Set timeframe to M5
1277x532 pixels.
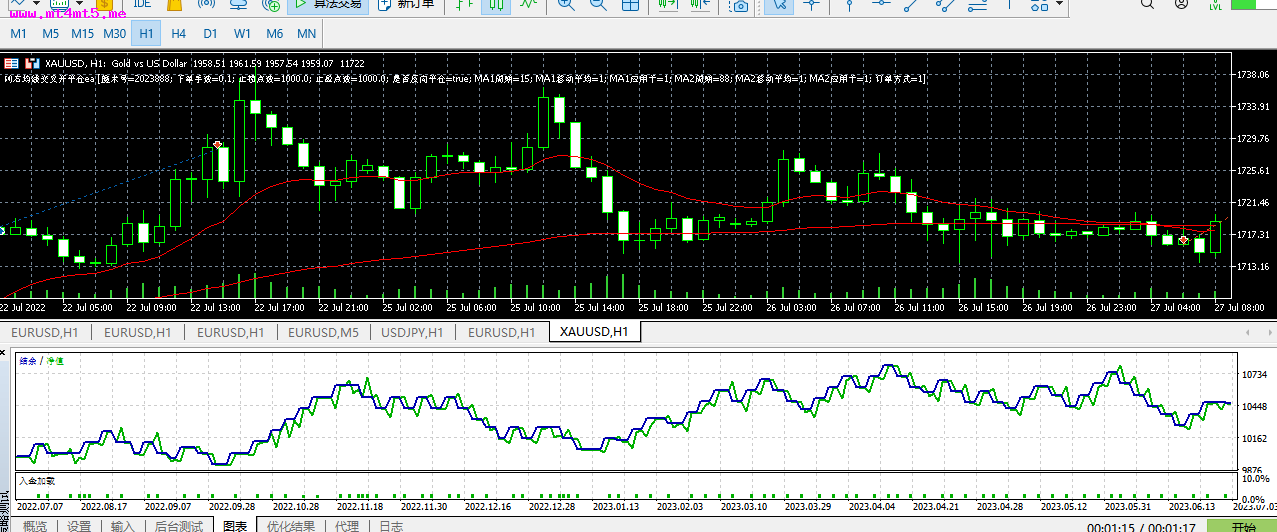coord(50,33)
